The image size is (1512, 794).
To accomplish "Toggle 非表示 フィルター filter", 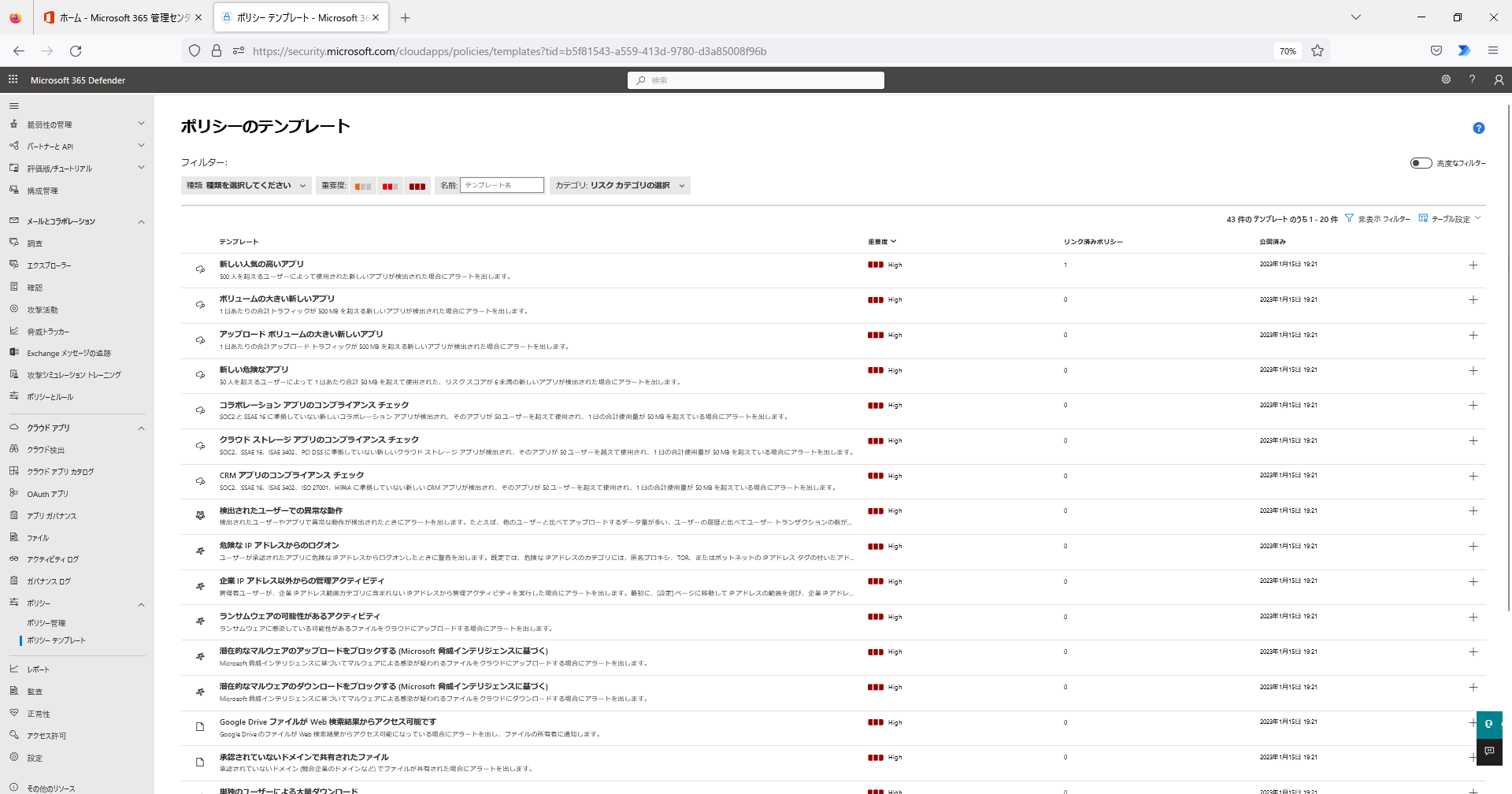I will tap(1377, 219).
